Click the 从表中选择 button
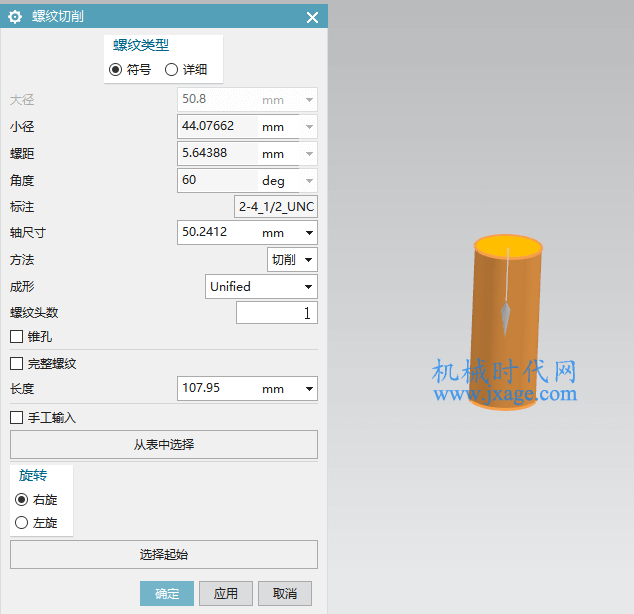 tap(164, 445)
